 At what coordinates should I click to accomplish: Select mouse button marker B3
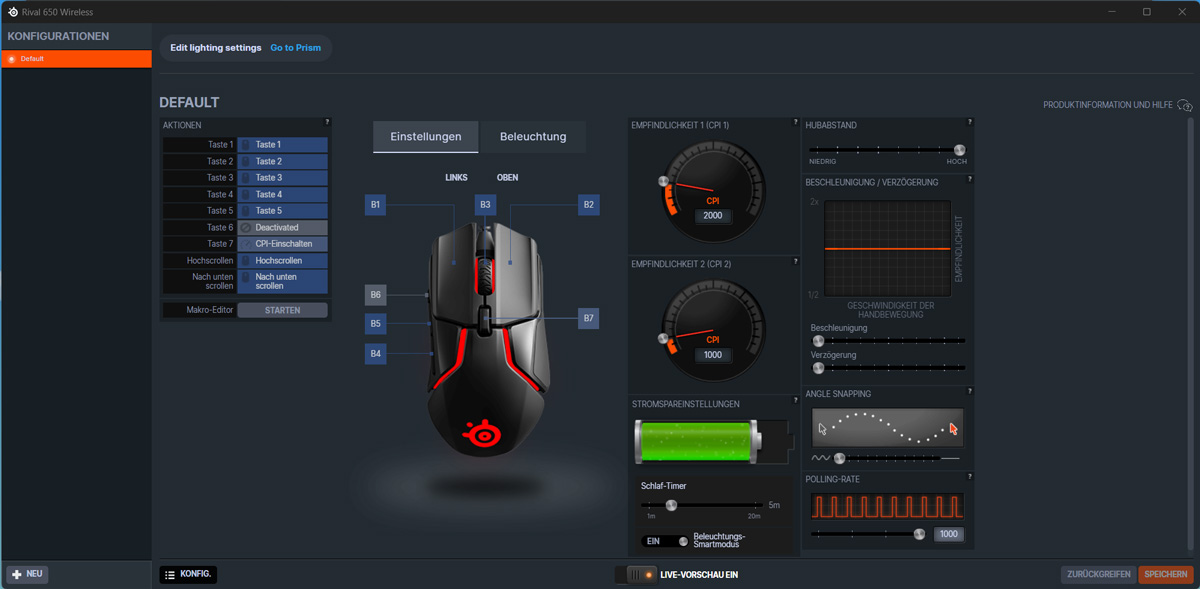(x=486, y=205)
